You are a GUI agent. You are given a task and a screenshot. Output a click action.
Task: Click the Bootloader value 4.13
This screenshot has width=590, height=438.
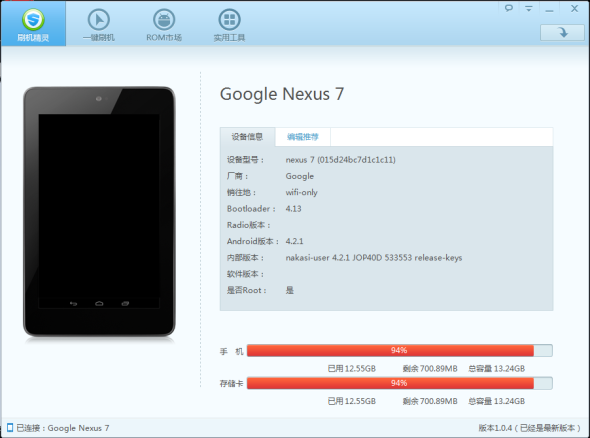pyautogui.click(x=293, y=208)
